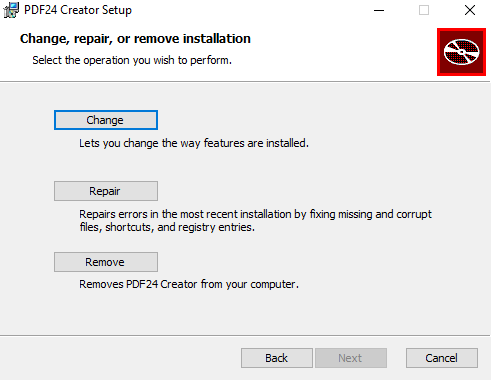
Task: Close the setup dialog with X
Action: 470,10
